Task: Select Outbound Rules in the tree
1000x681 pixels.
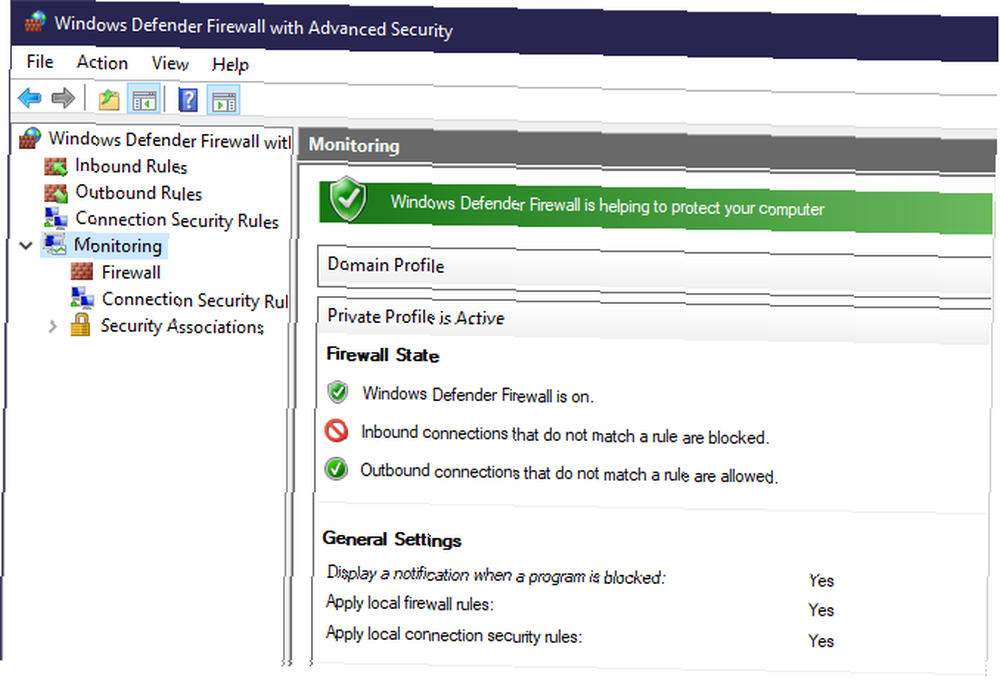Action: point(138,193)
